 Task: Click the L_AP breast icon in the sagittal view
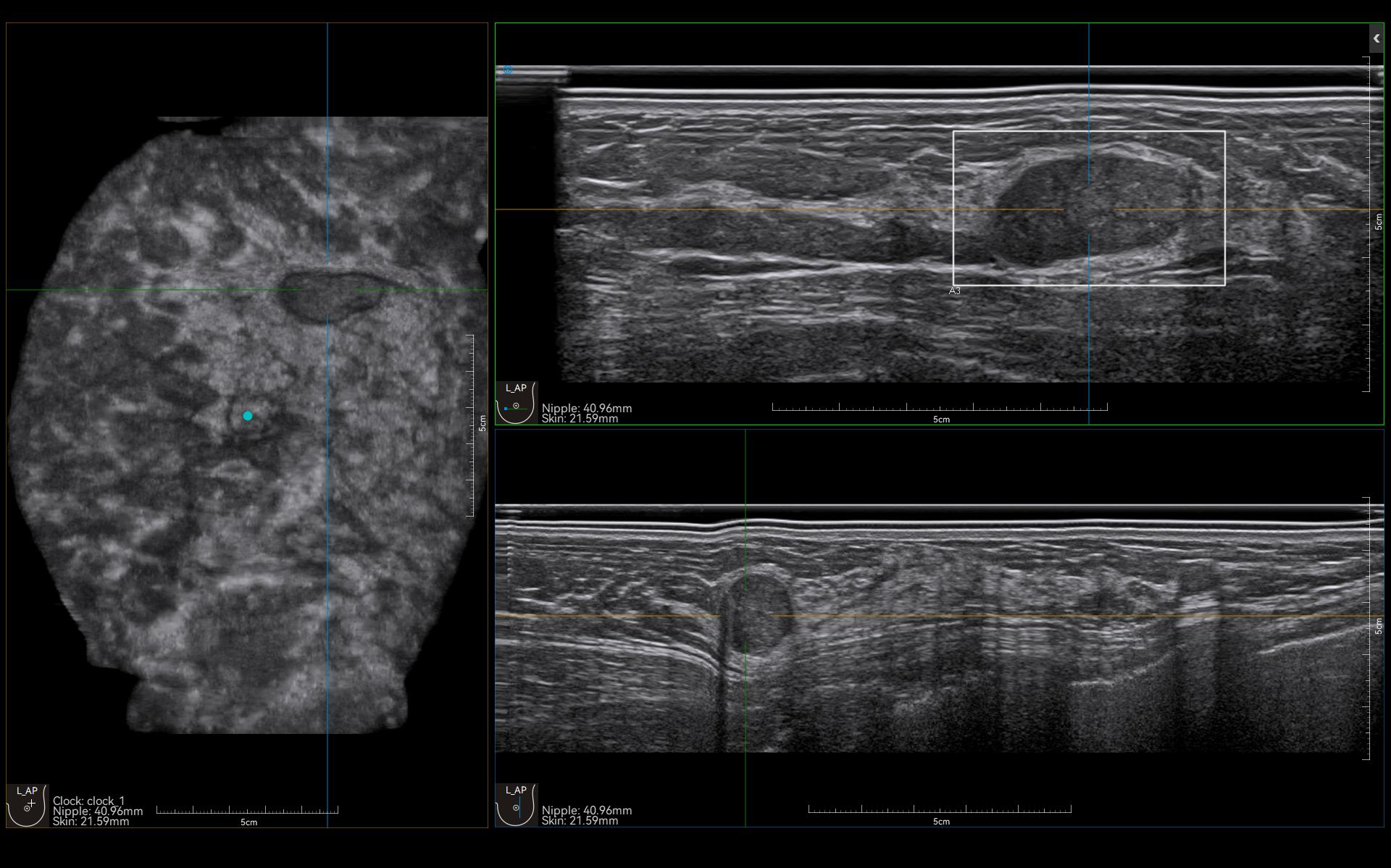pos(516,804)
